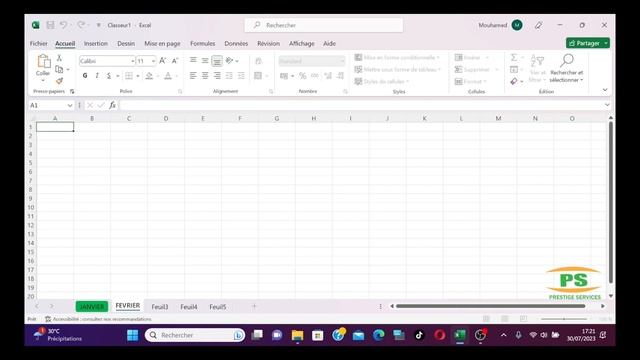Image resolution: width=640 pixels, height=360 pixels.
Task: Decrease font size with smaller A icon
Action: pos(175,61)
